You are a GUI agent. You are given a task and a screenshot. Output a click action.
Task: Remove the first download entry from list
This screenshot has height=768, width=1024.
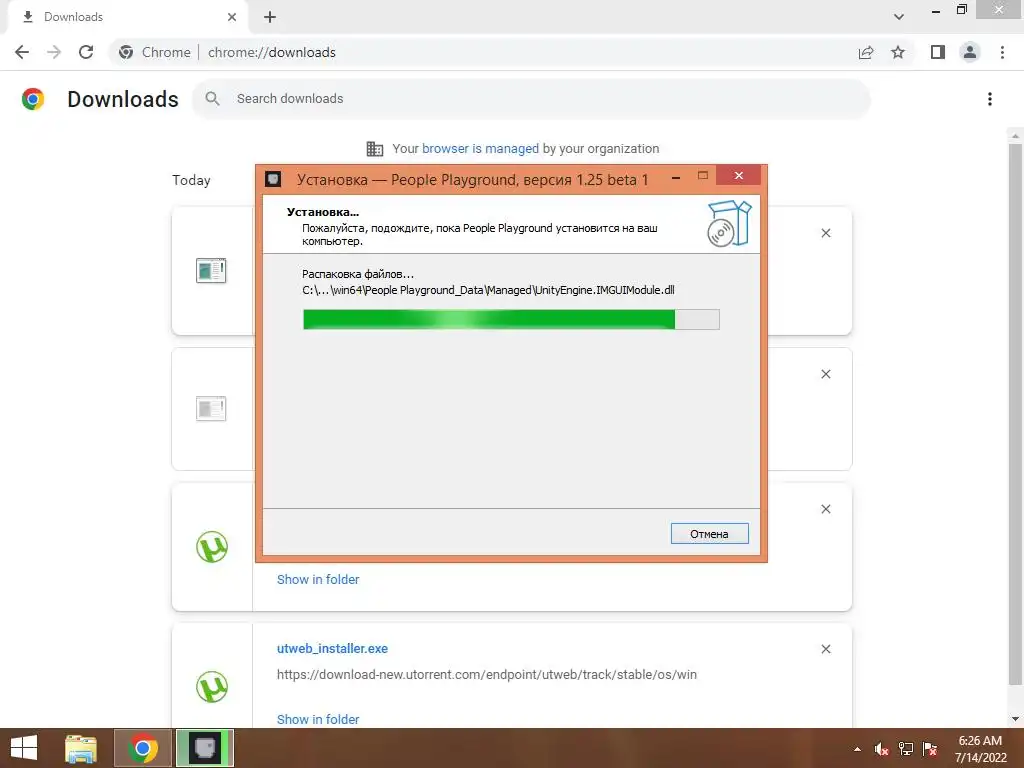pyautogui.click(x=825, y=233)
